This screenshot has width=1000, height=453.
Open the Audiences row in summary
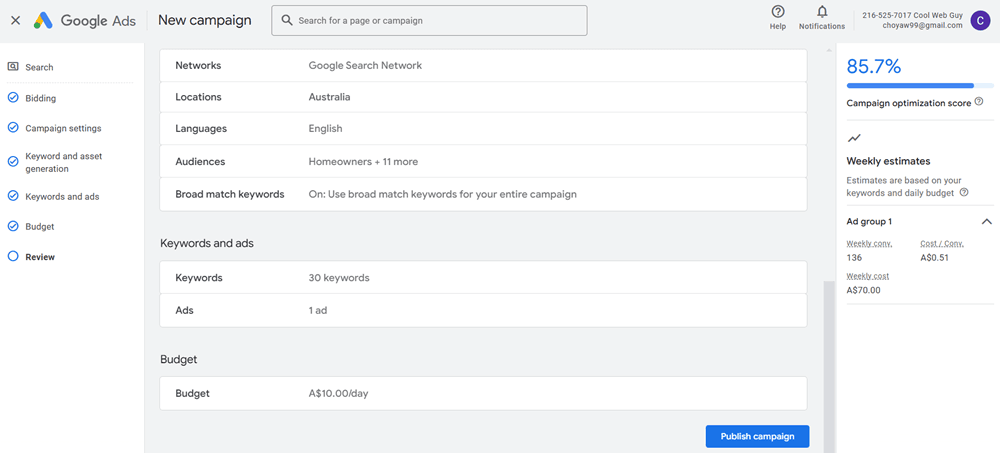tap(483, 162)
